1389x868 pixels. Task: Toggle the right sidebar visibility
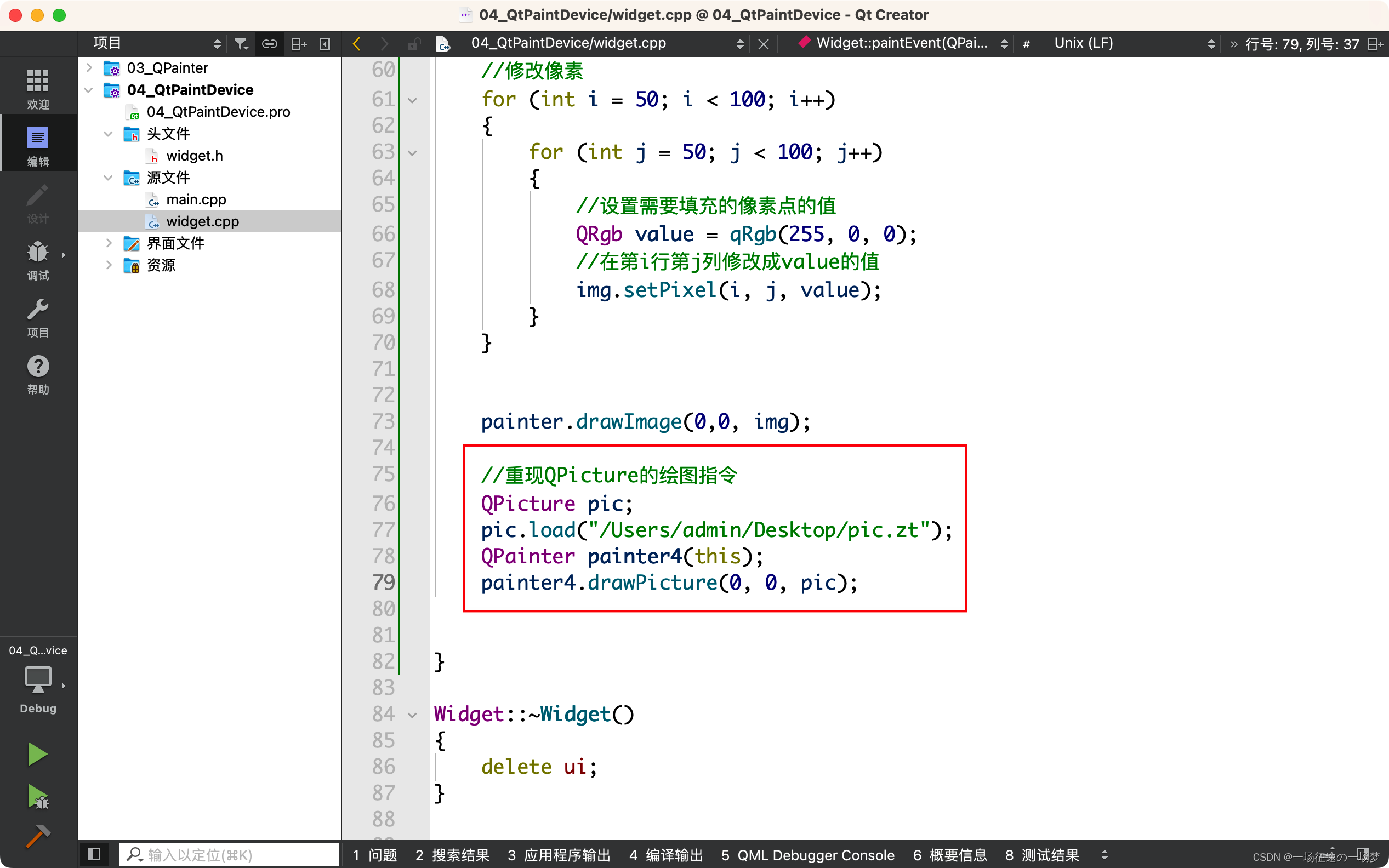(x=1364, y=854)
